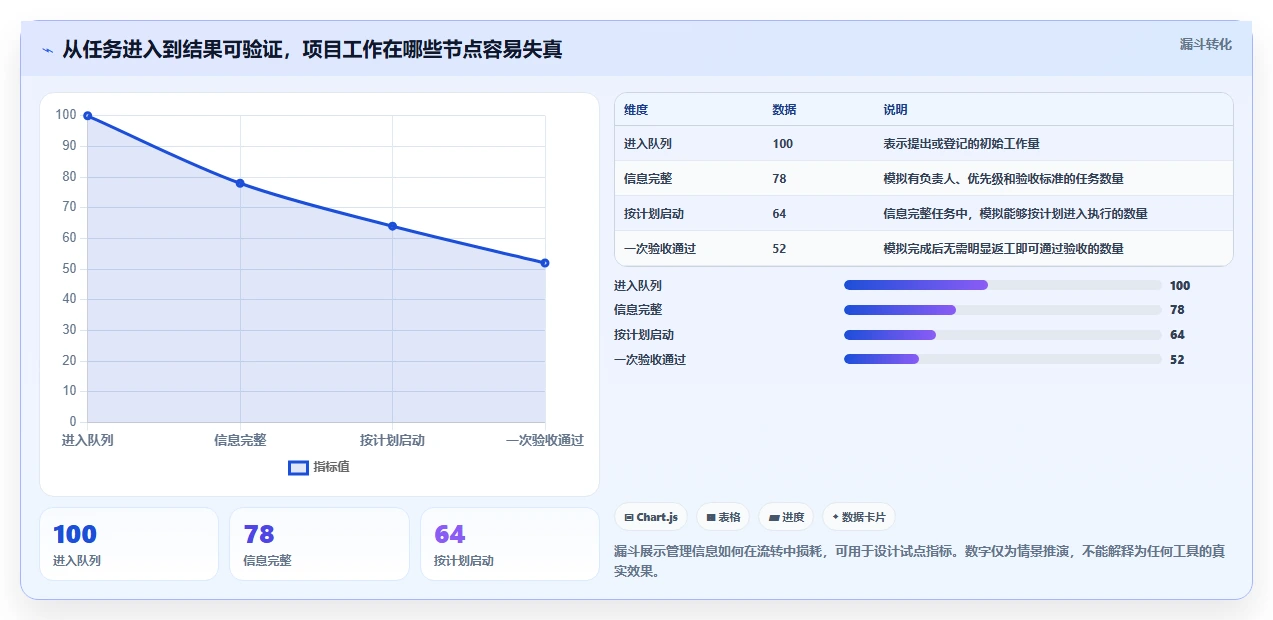Click x-axis label 一次验收通过
The width and height of the screenshot is (1273, 620).
[x=545, y=440]
